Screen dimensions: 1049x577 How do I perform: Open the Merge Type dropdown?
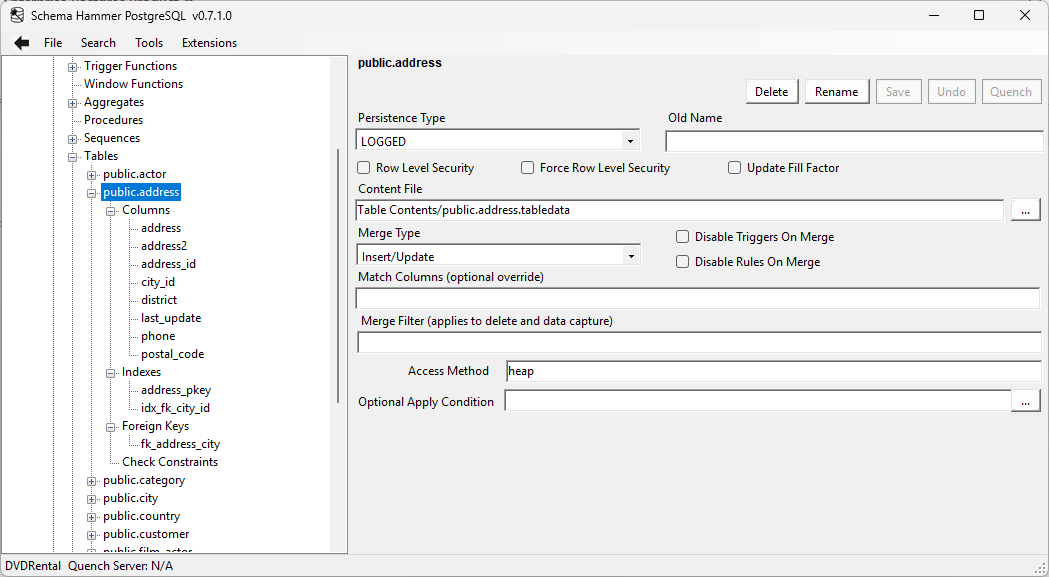631,255
